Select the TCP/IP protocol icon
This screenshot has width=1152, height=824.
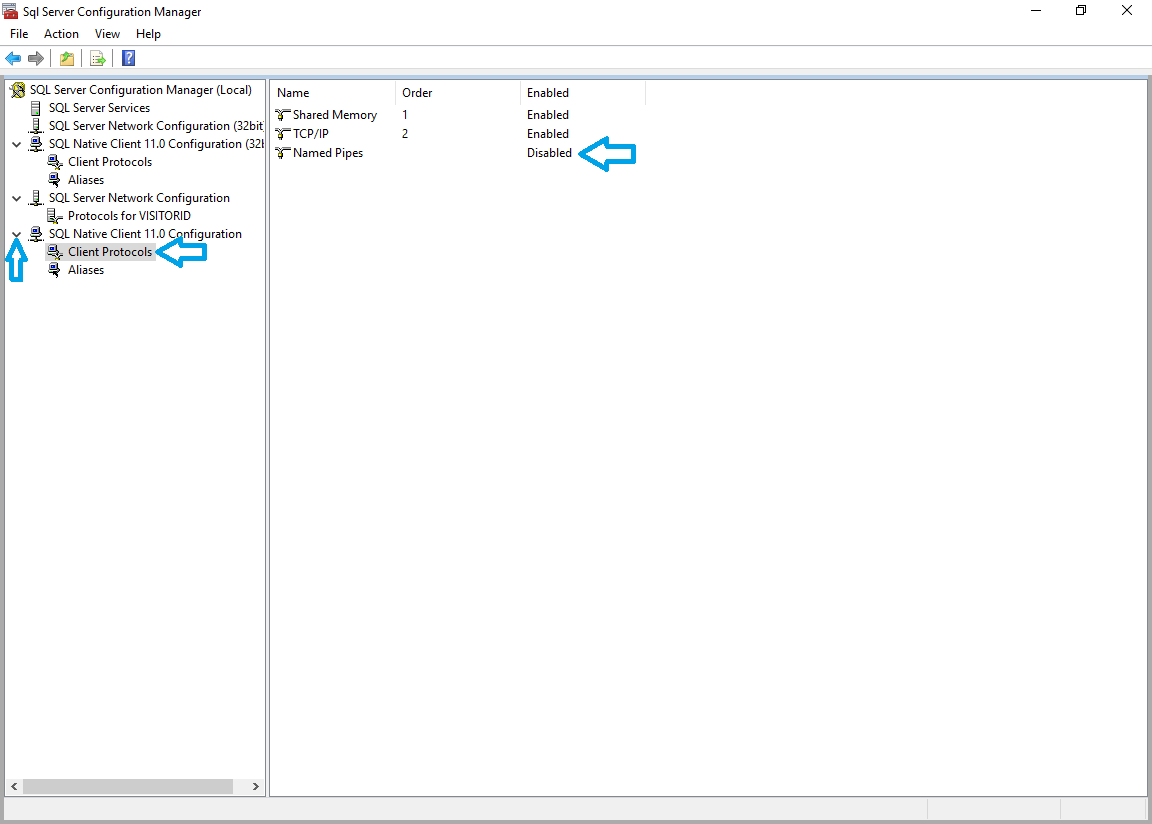coord(283,134)
